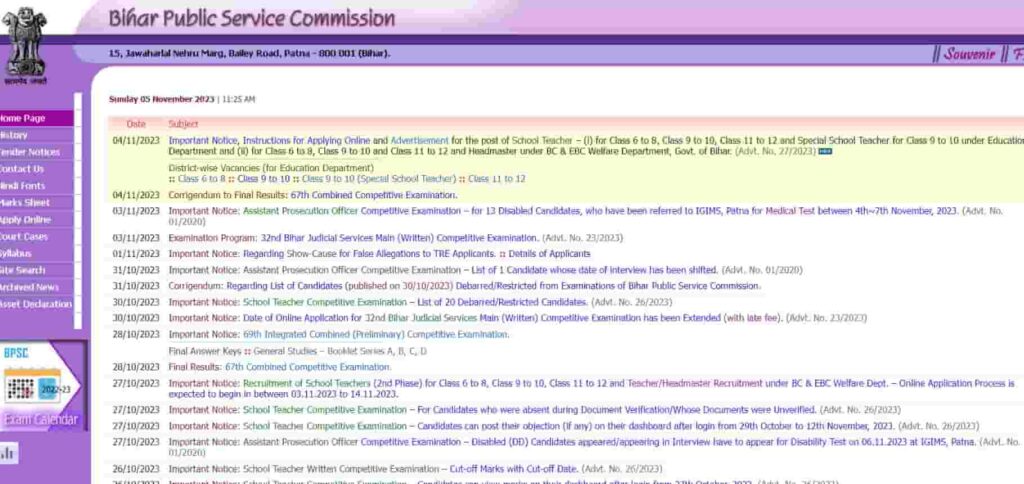This screenshot has width=1024, height=484.
Task: Click the Date column header
Action: (x=136, y=123)
